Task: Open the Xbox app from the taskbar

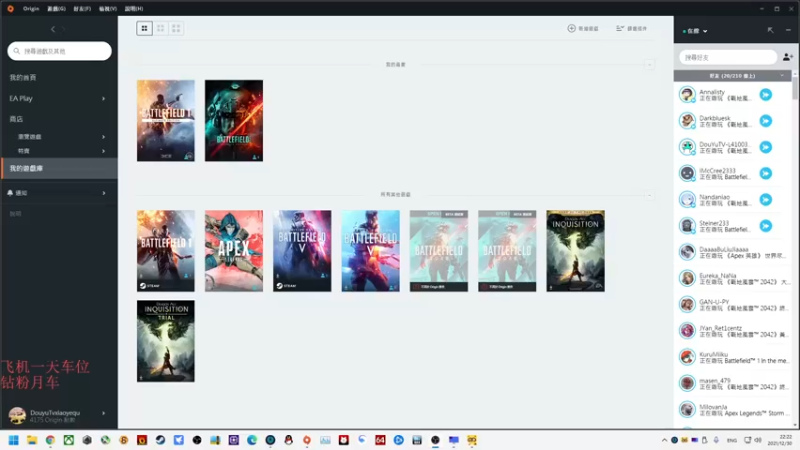Action: (68, 440)
